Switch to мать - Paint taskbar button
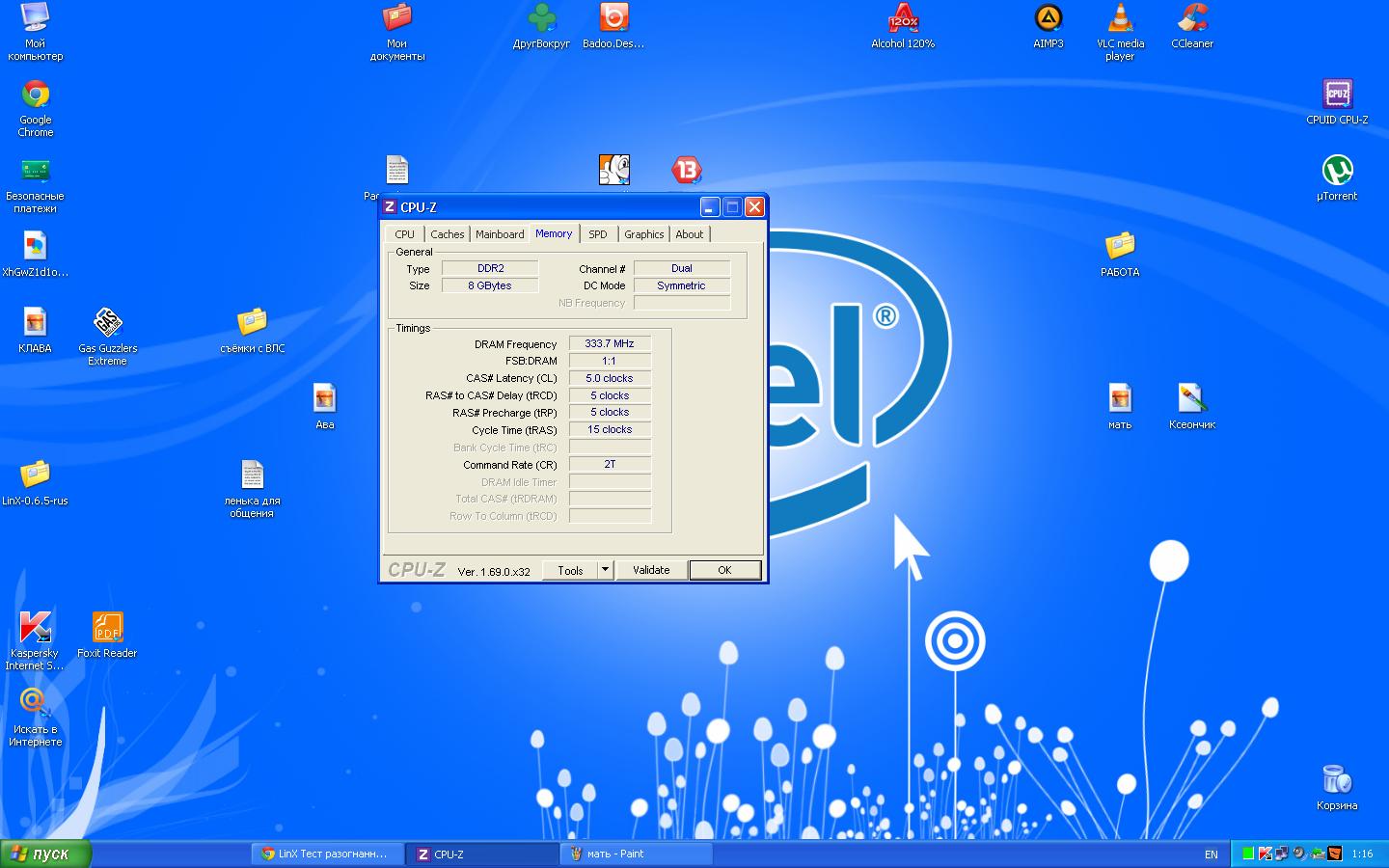 [637, 854]
